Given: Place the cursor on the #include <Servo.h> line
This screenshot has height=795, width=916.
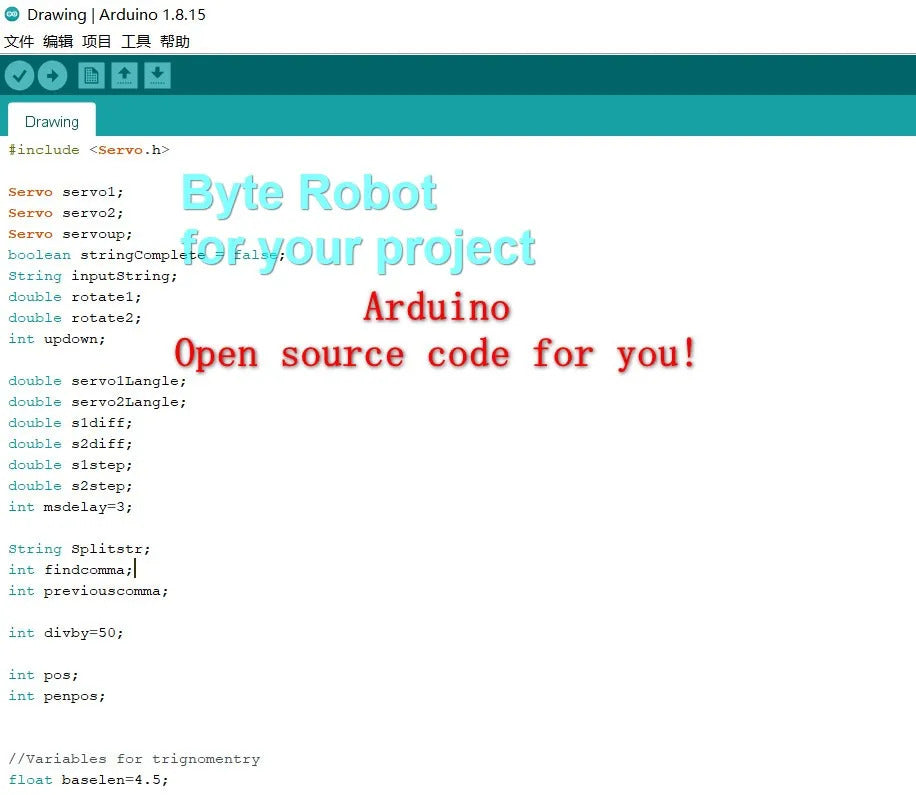Looking at the screenshot, I should click(89, 150).
